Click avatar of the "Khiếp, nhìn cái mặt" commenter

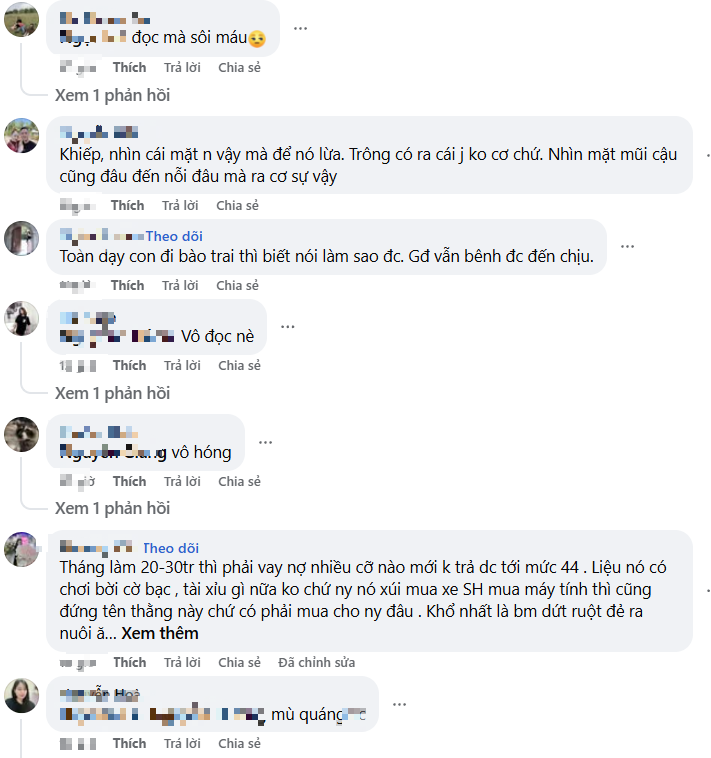(21, 135)
